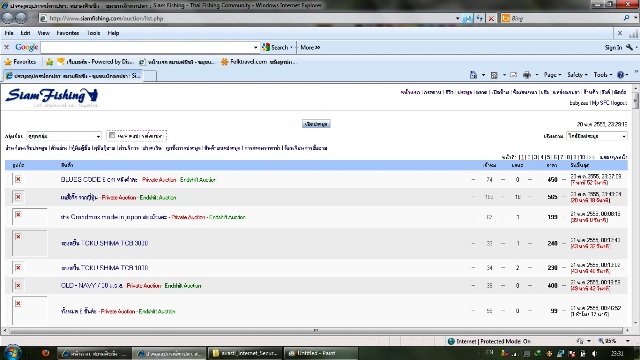The image size is (640, 360).
Task: Tick the checkbox next to the category dropdown
Action: point(112,135)
